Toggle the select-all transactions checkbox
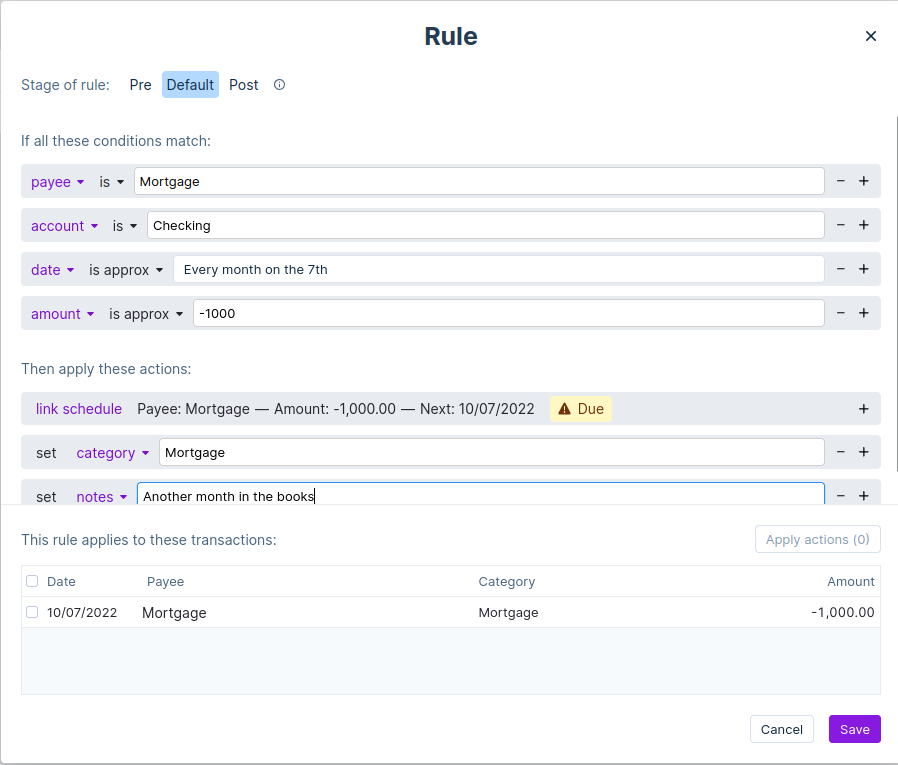This screenshot has height=765, width=898. [32, 581]
